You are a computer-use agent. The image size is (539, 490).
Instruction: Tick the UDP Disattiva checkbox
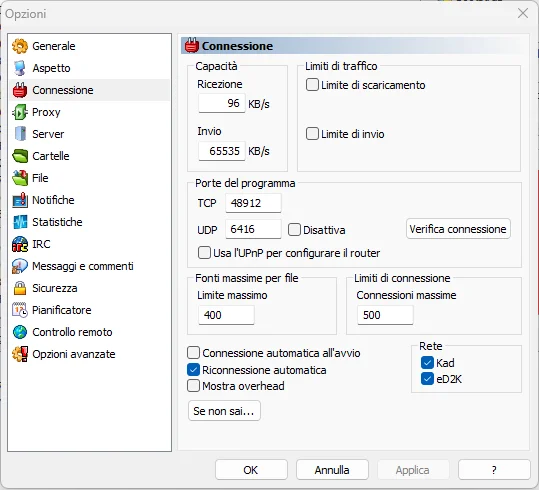click(294, 229)
